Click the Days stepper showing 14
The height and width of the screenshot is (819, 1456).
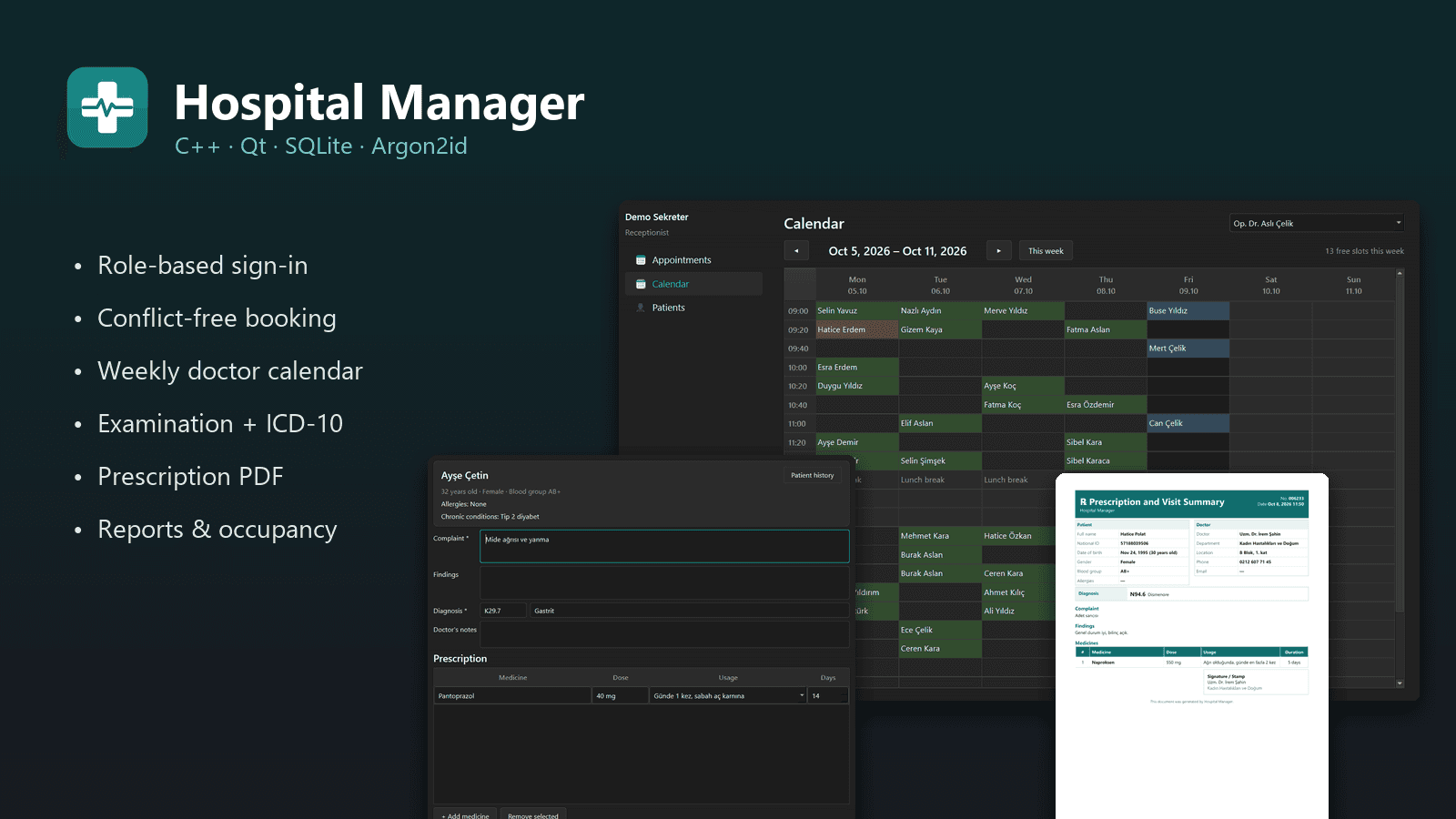[828, 695]
